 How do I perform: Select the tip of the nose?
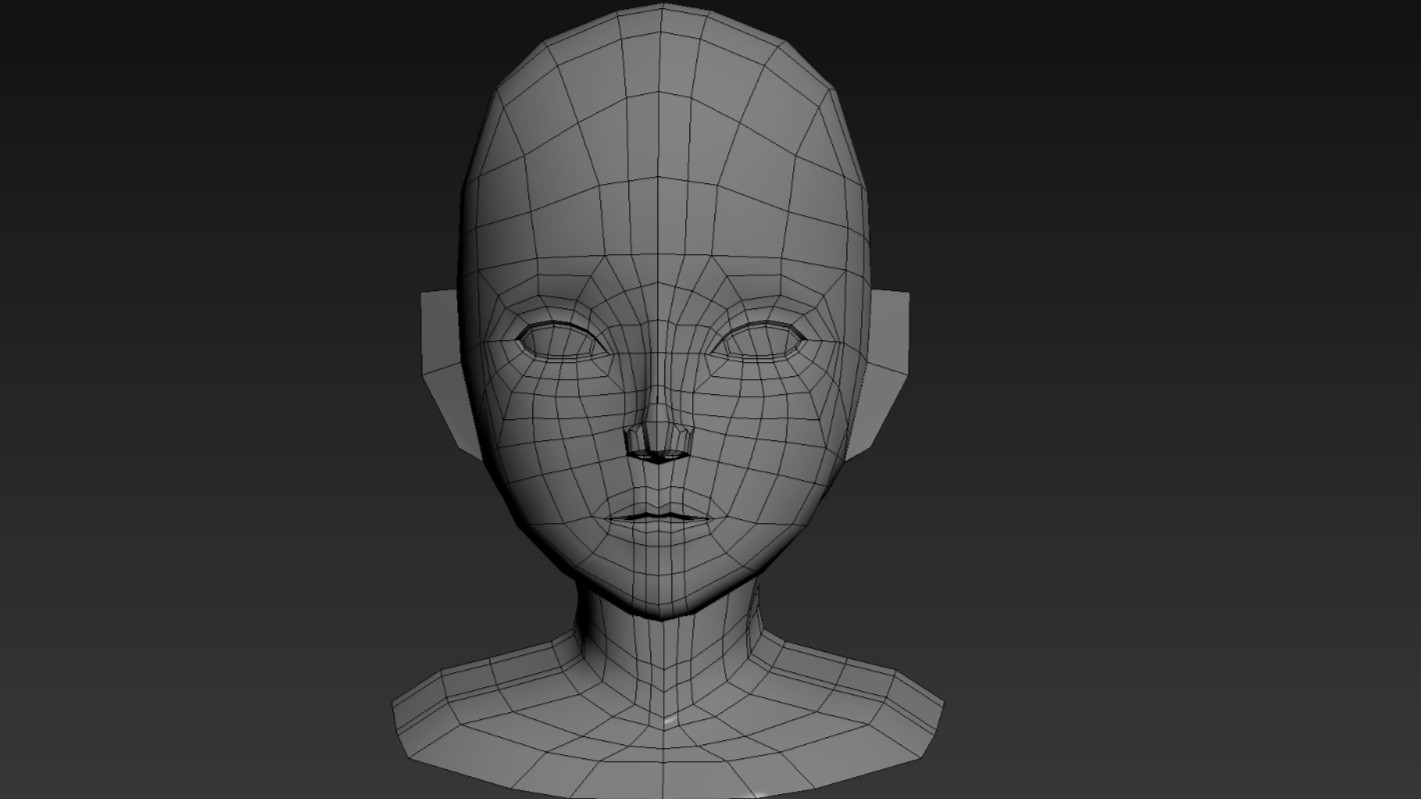658,438
